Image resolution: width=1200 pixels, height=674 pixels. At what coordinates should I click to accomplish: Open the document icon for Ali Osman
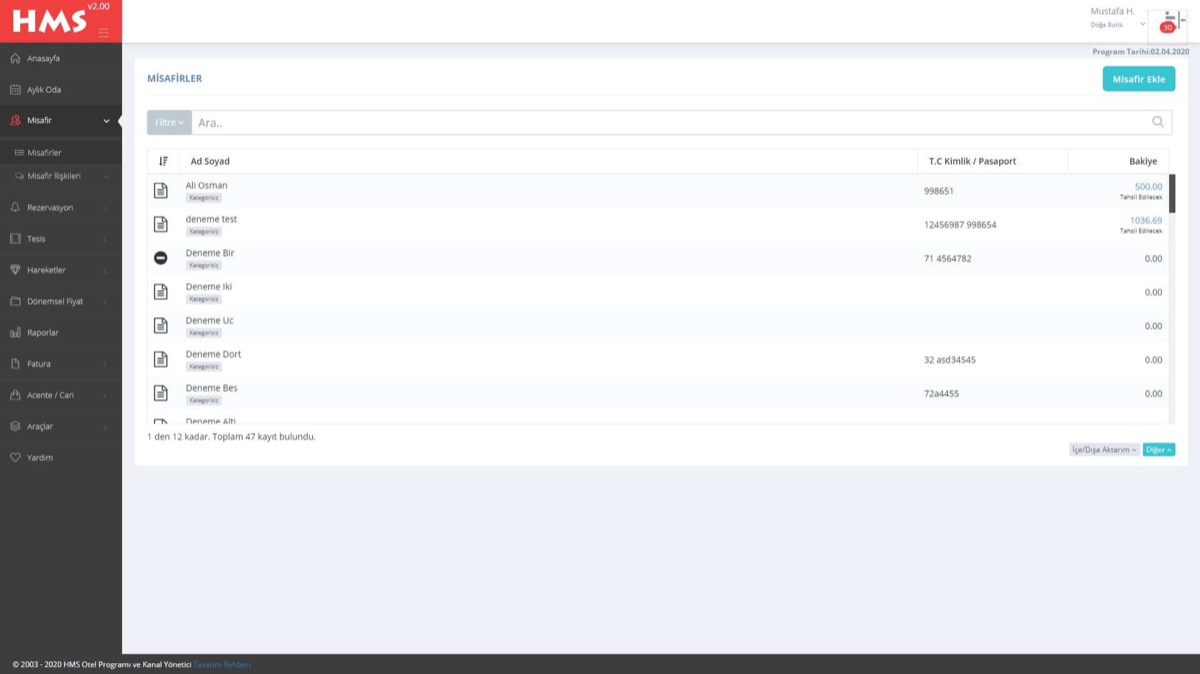pos(160,190)
